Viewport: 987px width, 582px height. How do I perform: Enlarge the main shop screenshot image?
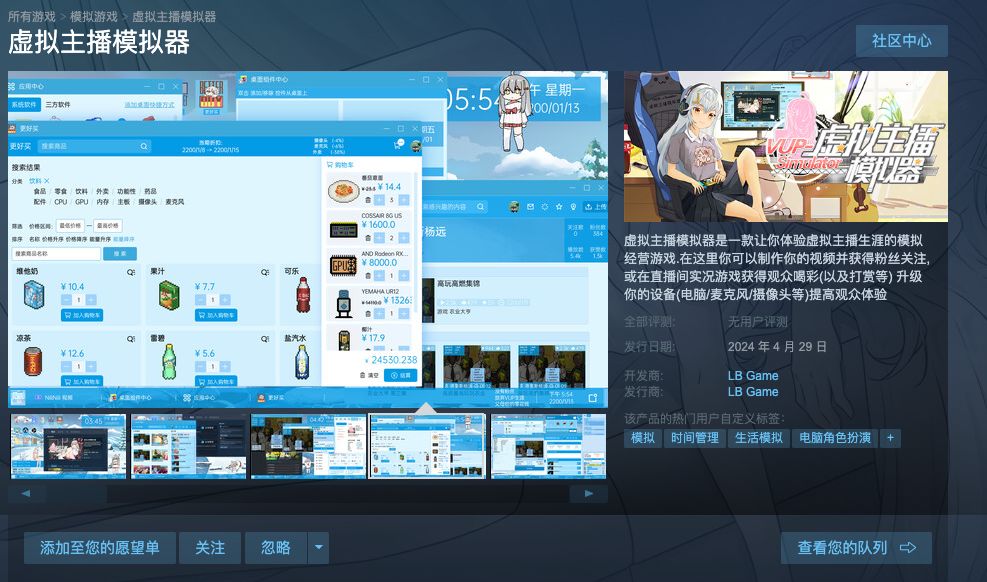(308, 239)
